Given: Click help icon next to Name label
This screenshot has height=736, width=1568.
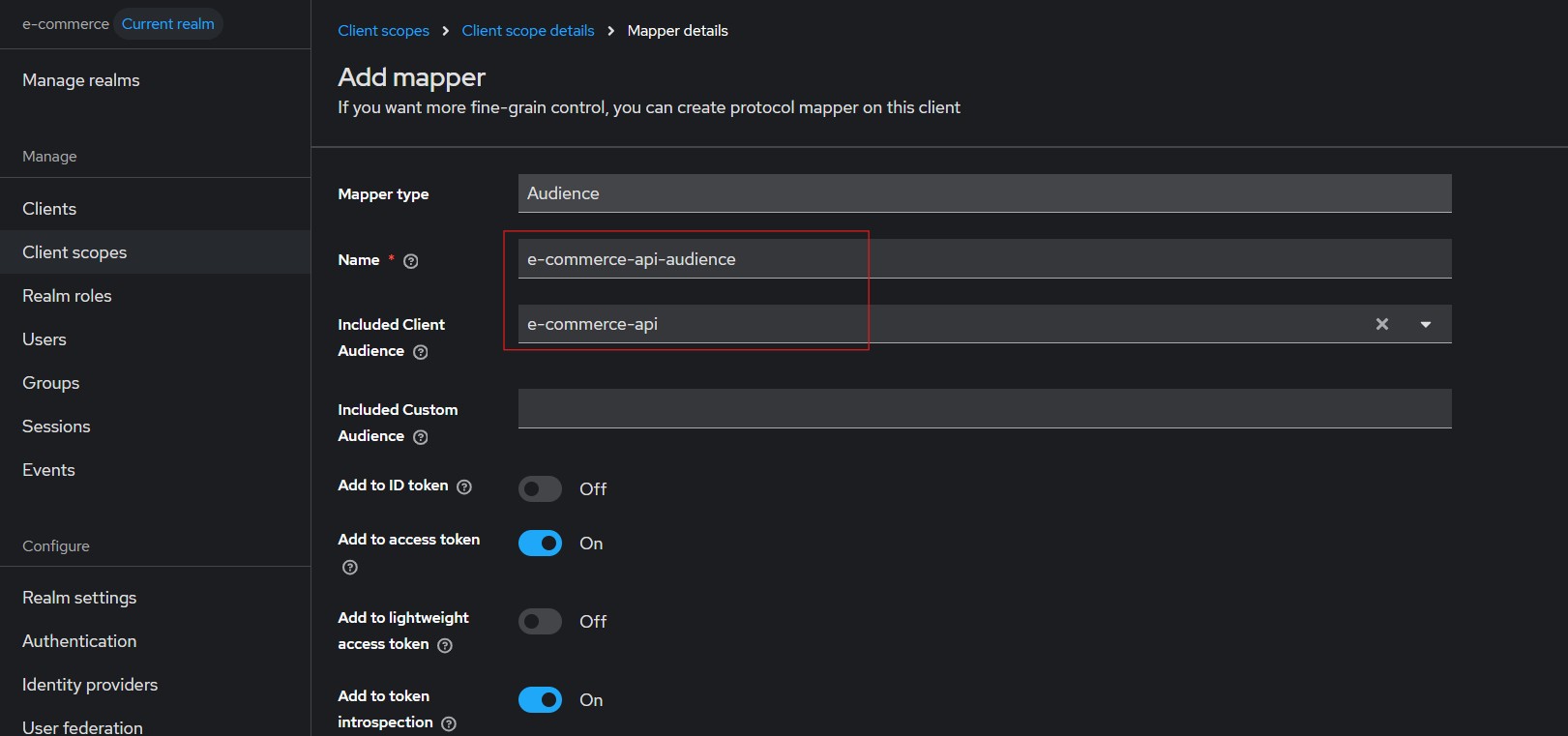Looking at the screenshot, I should tap(411, 261).
